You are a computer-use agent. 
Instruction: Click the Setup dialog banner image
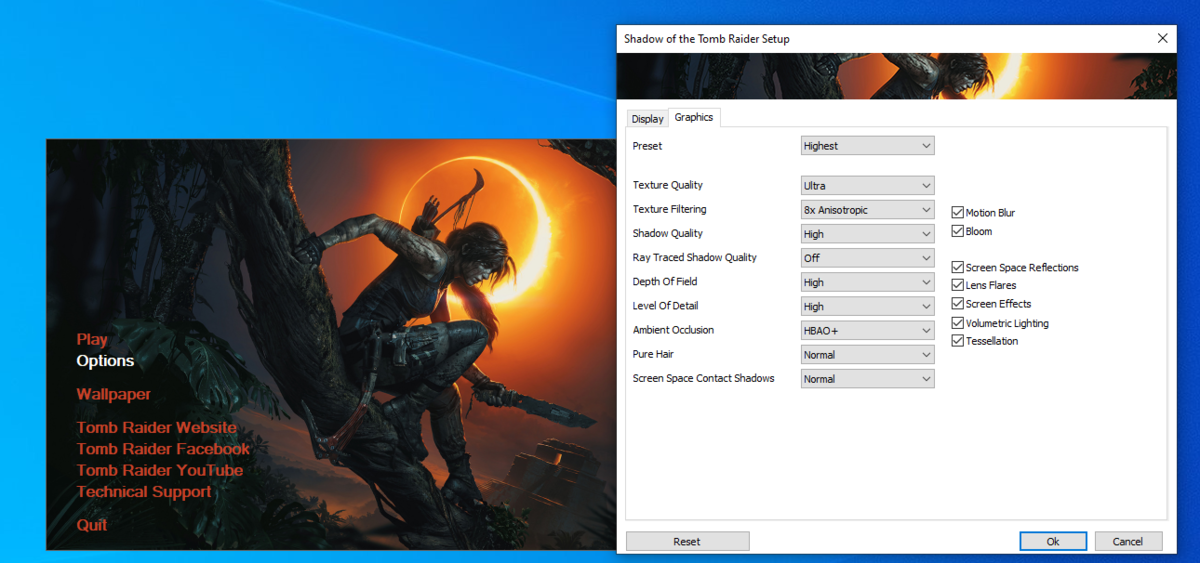[x=897, y=76]
